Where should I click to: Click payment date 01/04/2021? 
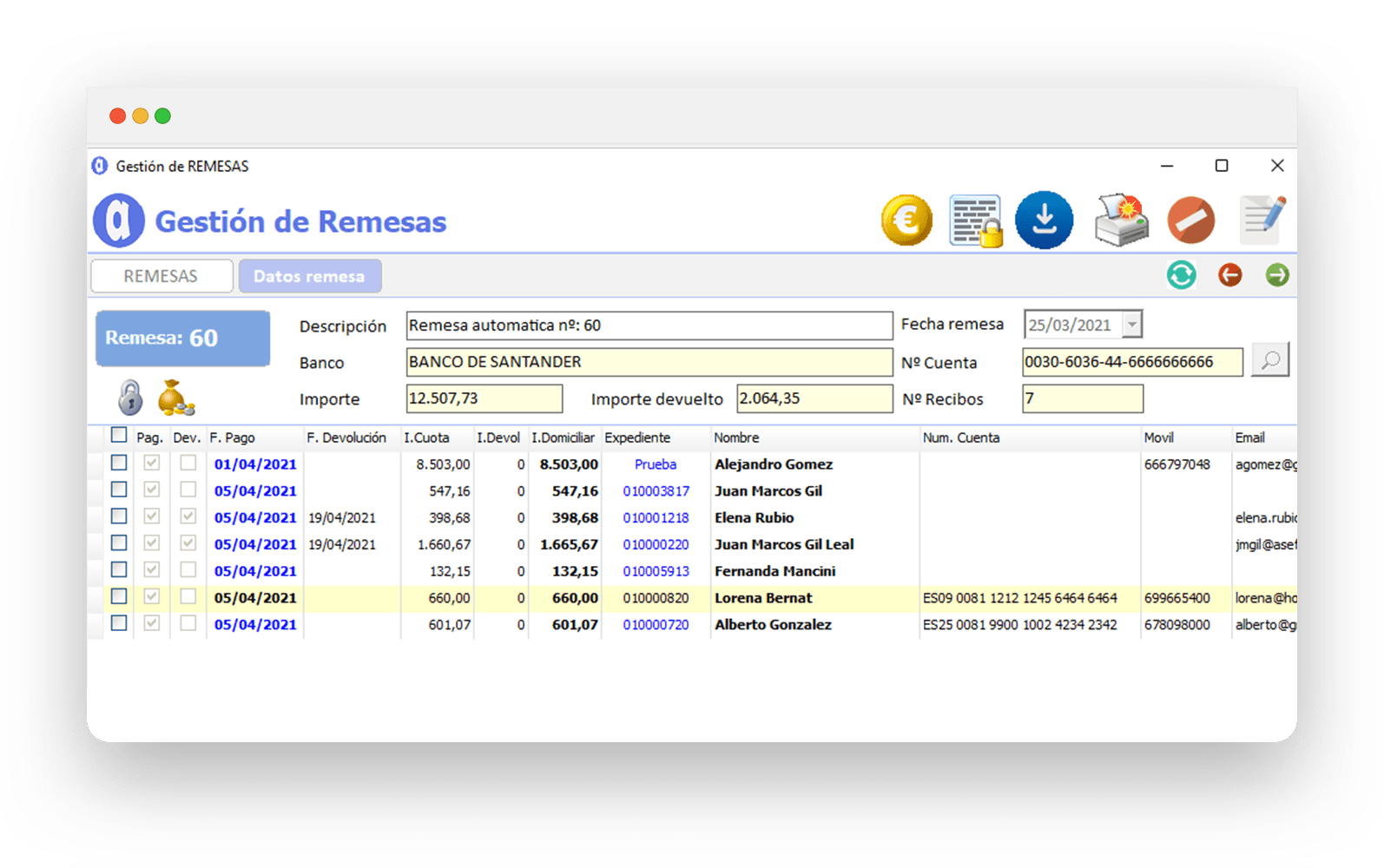pyautogui.click(x=255, y=464)
